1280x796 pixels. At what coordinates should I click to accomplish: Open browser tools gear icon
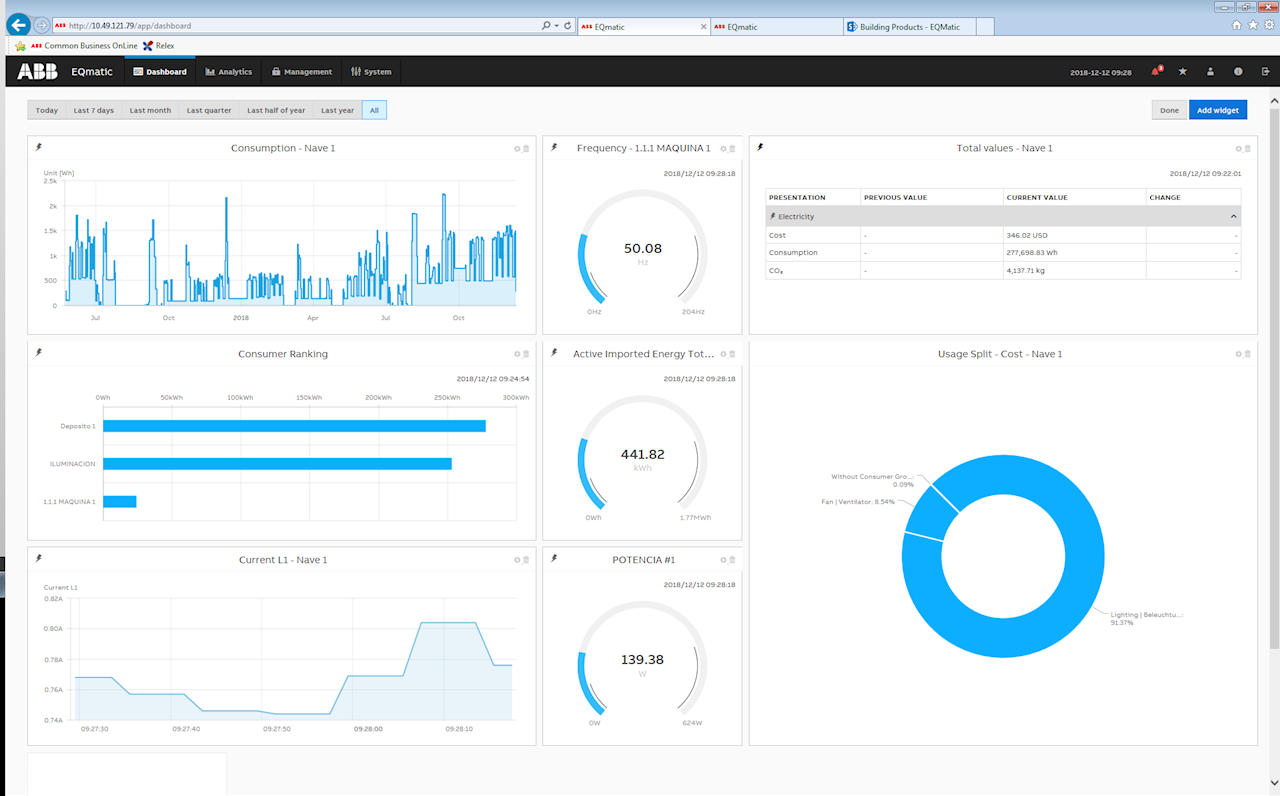[1269, 25]
